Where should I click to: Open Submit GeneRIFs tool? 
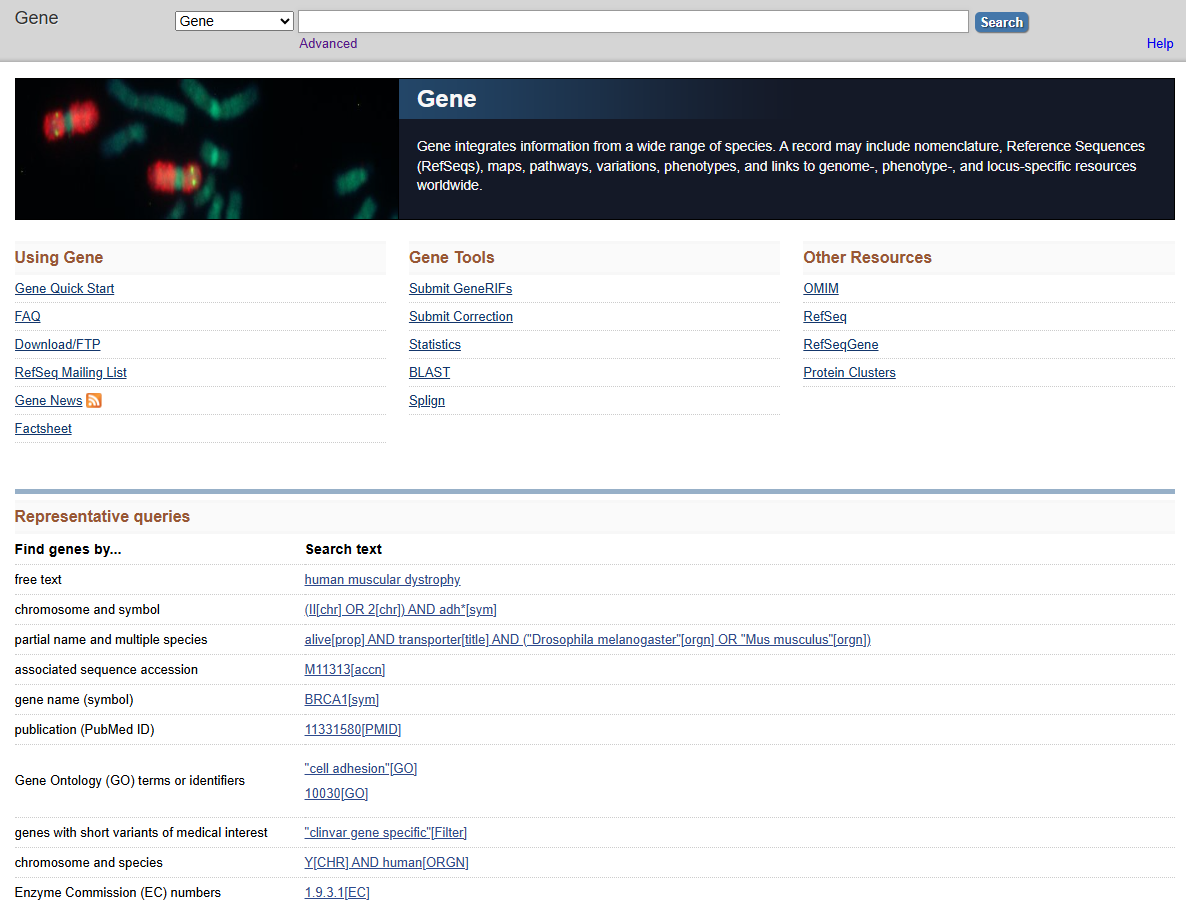[460, 289]
